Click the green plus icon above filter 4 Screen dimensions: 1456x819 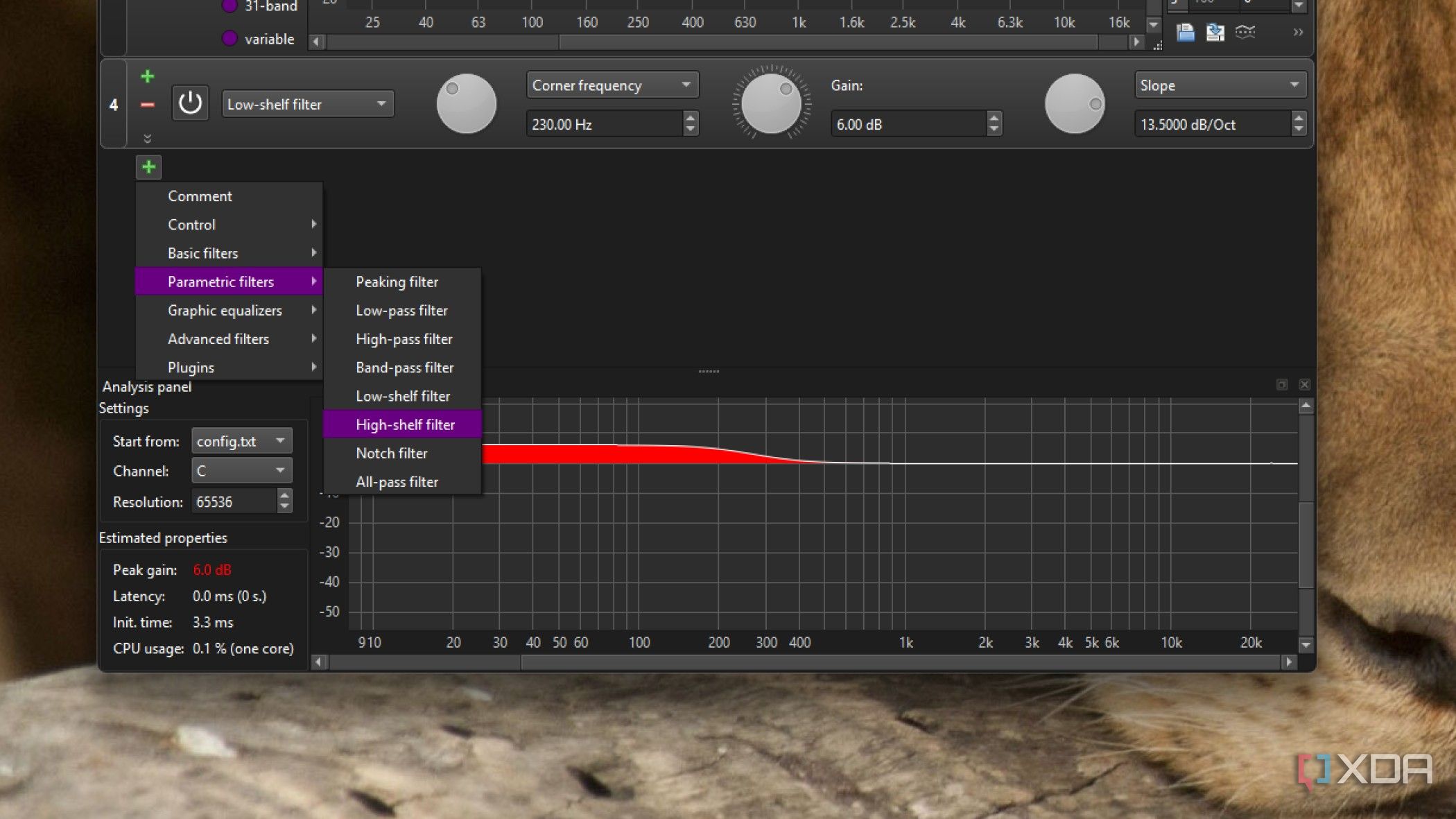[x=147, y=76]
